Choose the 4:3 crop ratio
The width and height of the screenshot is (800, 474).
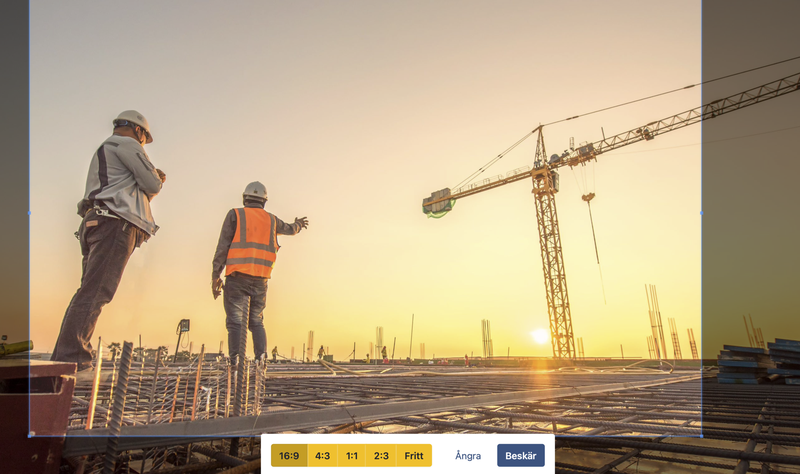322,455
